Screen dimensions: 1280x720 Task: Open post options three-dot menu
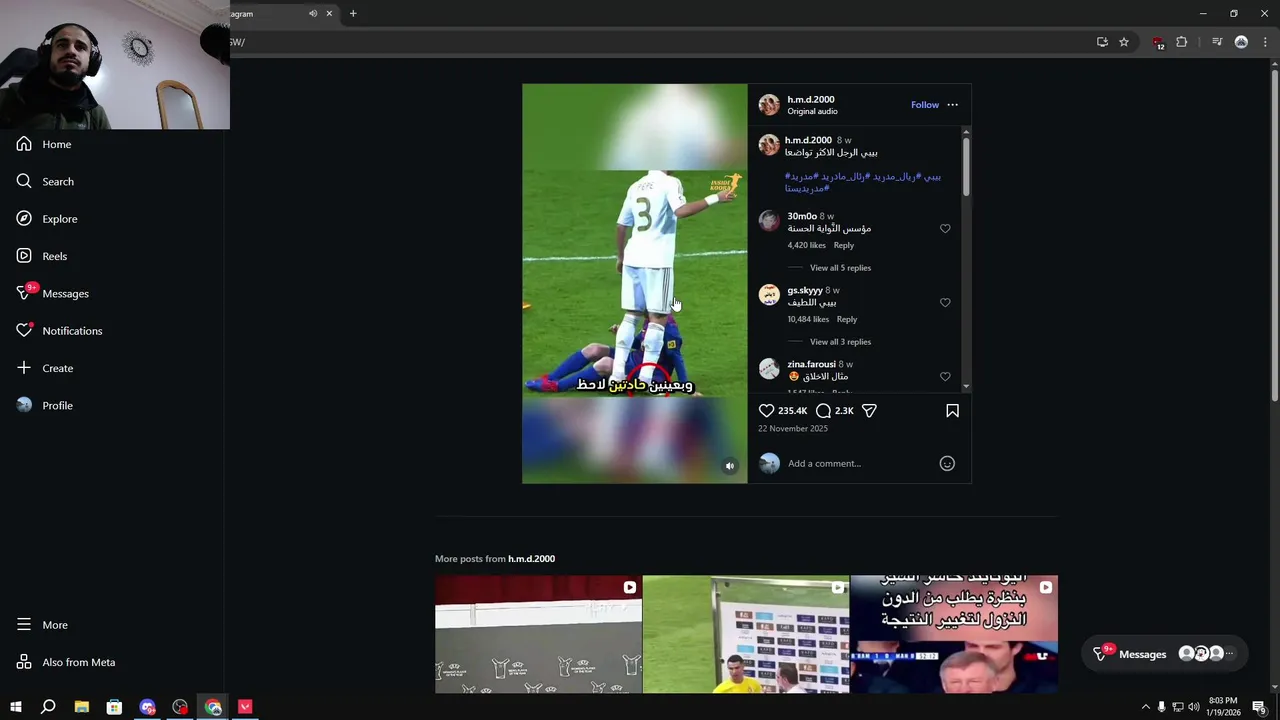point(952,105)
